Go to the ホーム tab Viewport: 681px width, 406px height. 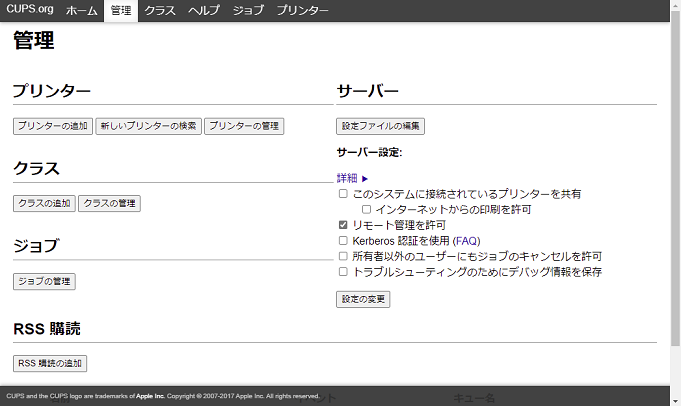pos(82,10)
